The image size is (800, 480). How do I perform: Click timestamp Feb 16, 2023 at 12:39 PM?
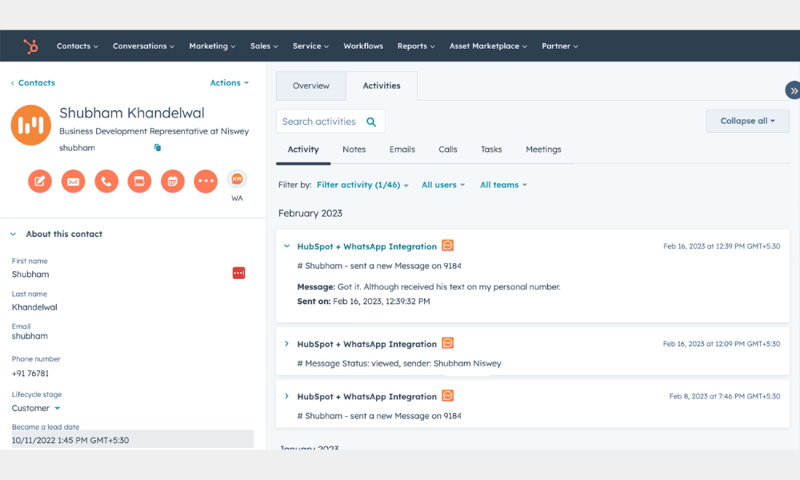coord(721,246)
